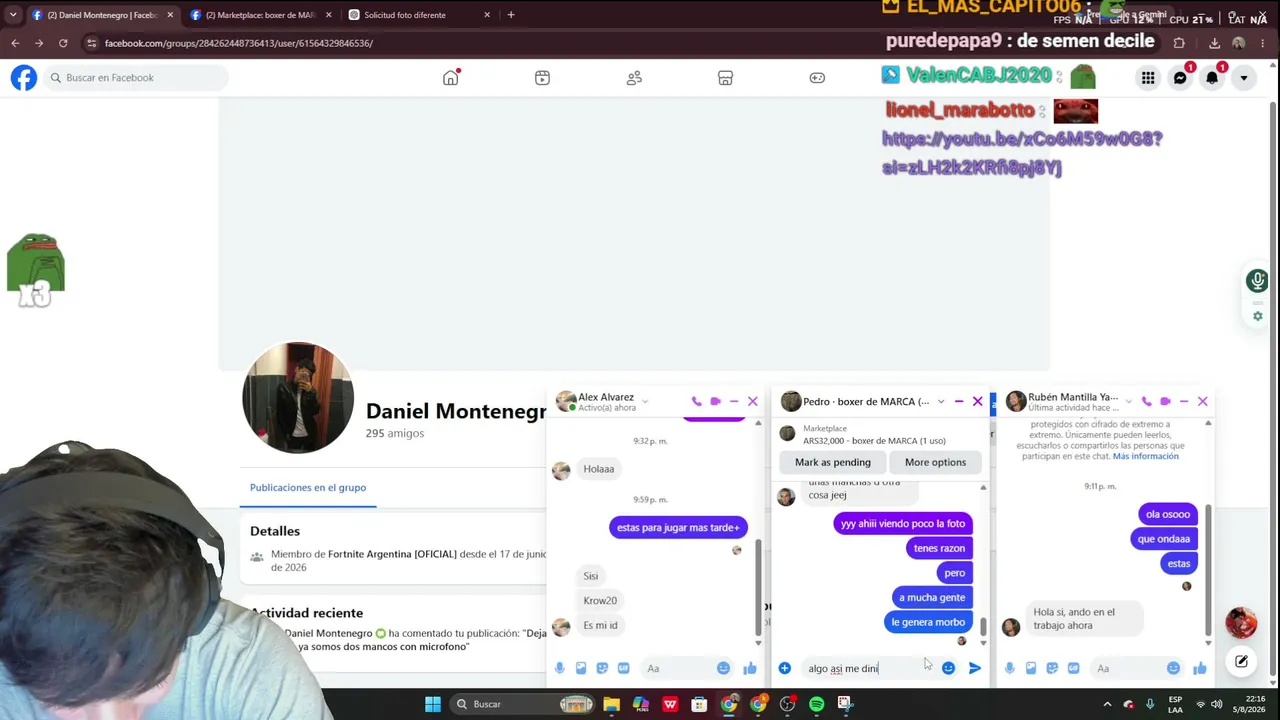The width and height of the screenshot is (1280, 720).
Task: Attach a photo in Alex Alvarez chat
Action: tap(581, 668)
